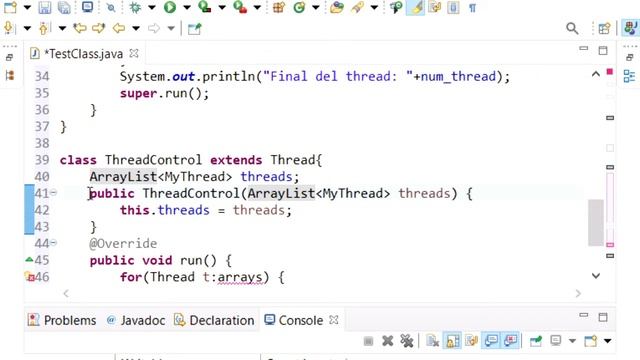Click the Pin Editor icon

tap(194, 29)
